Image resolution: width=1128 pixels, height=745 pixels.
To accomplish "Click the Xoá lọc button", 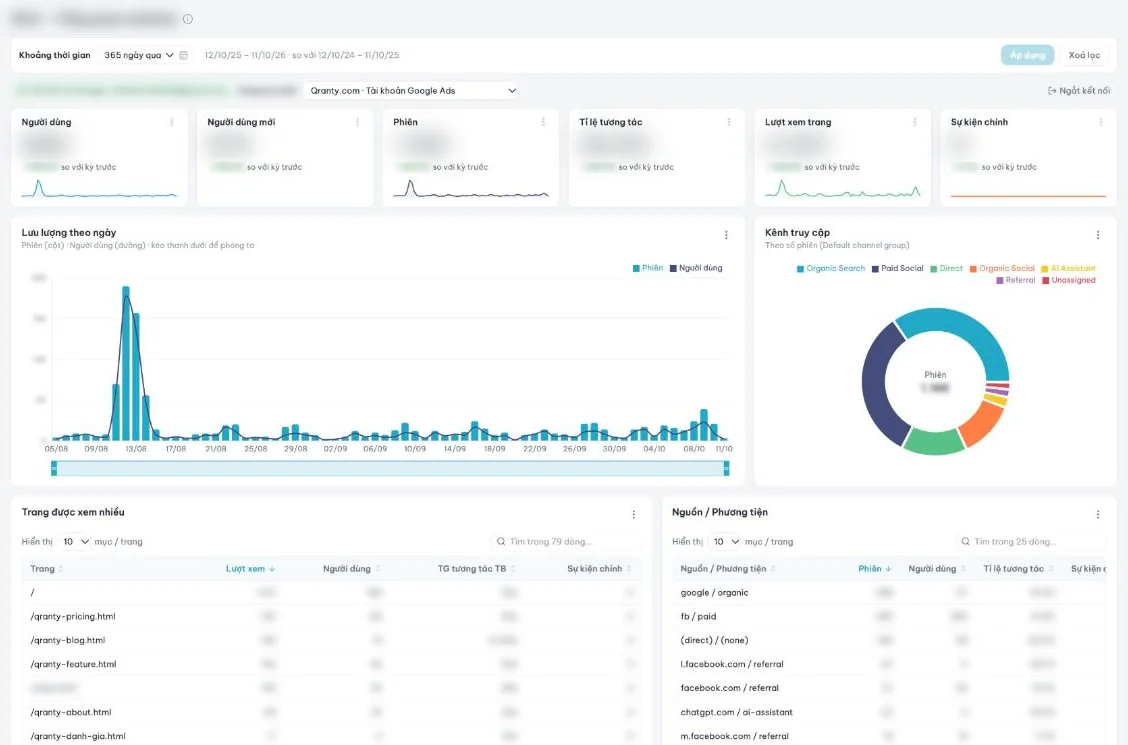I will [1084, 55].
